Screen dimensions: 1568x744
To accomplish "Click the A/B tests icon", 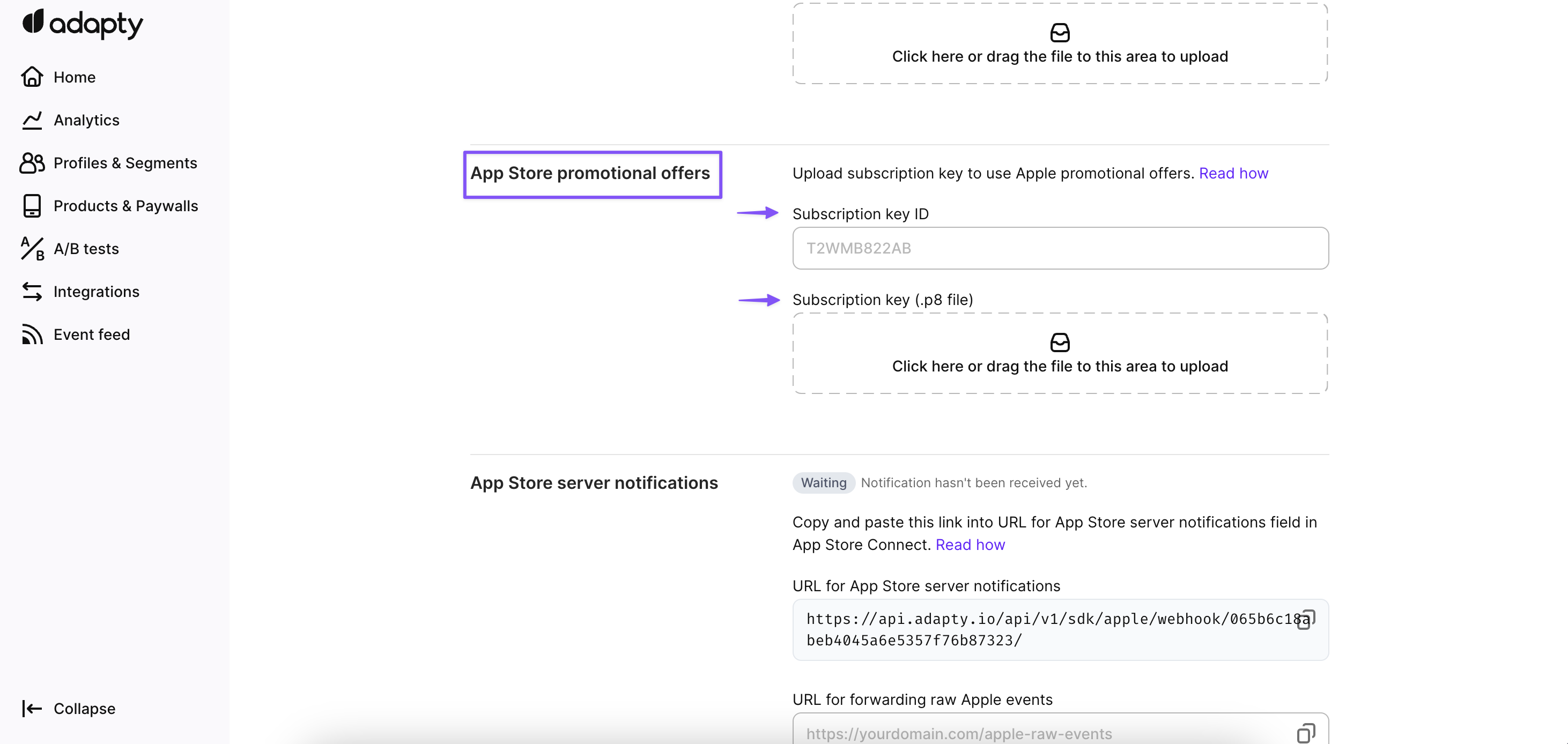I will [32, 249].
